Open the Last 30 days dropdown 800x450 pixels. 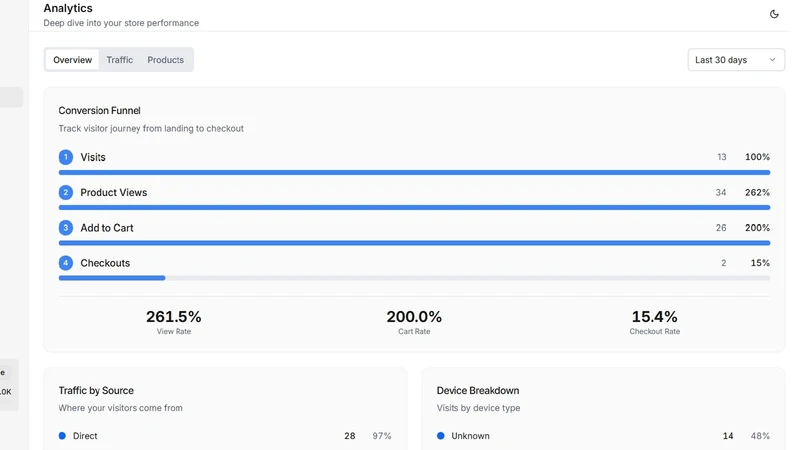[x=736, y=60]
